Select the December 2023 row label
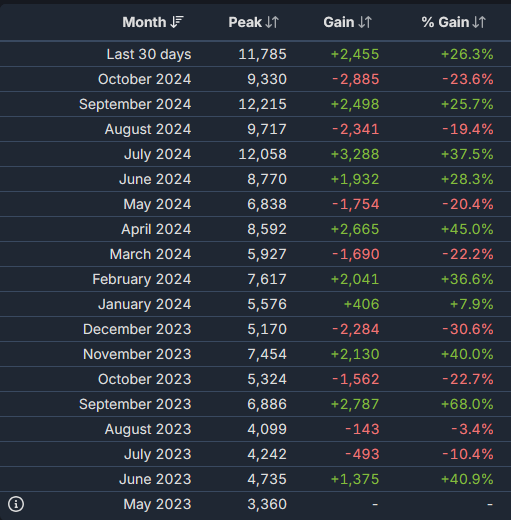This screenshot has height=520, width=511. [x=137, y=329]
